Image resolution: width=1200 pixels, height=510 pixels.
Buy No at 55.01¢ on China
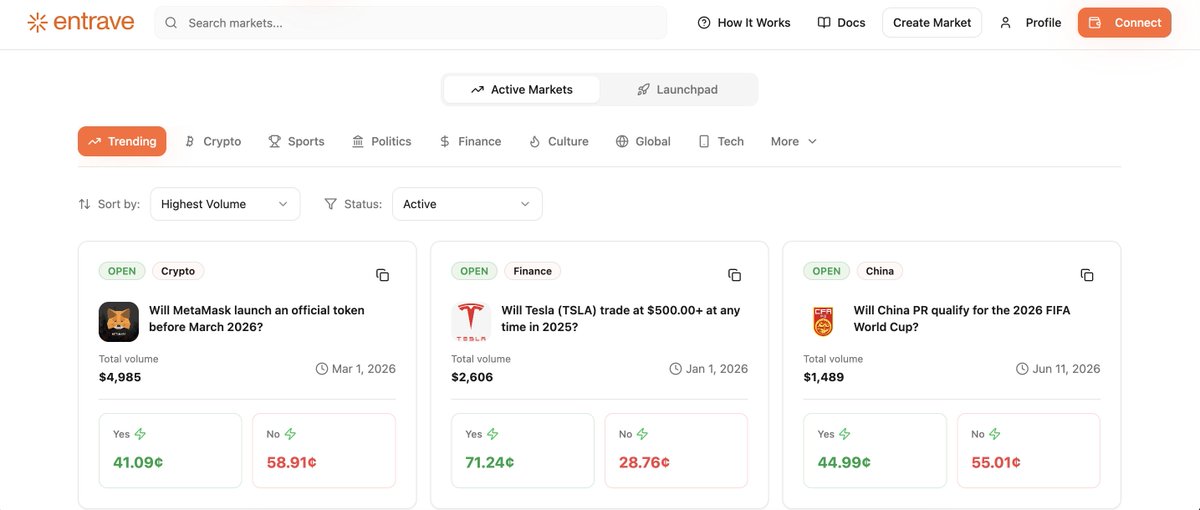click(1029, 450)
